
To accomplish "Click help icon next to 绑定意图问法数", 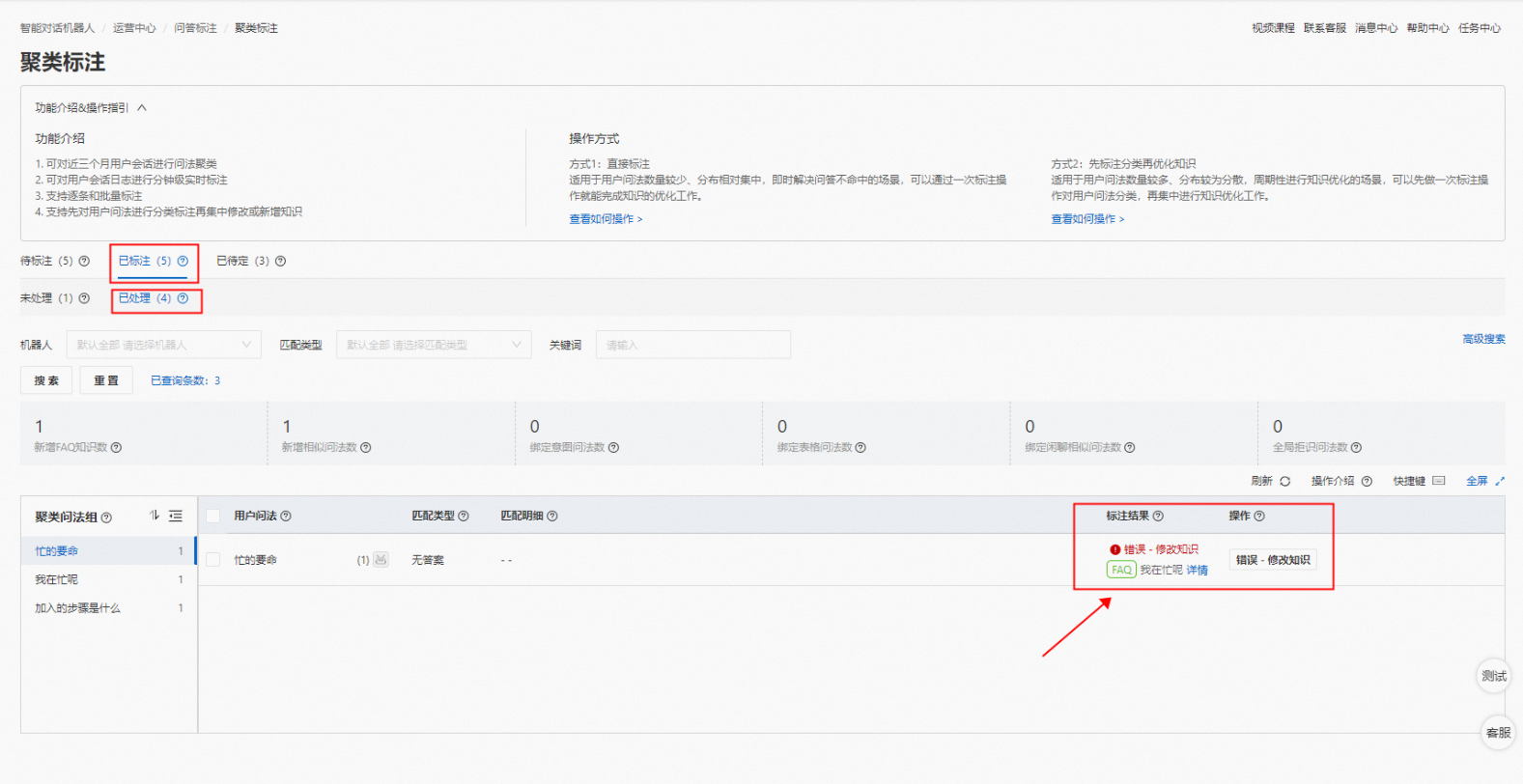I will click(x=614, y=447).
